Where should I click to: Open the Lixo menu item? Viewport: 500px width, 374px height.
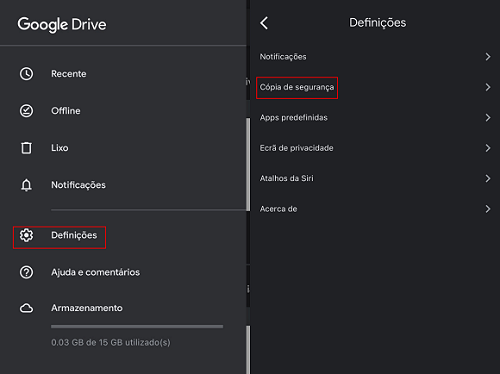[123, 148]
